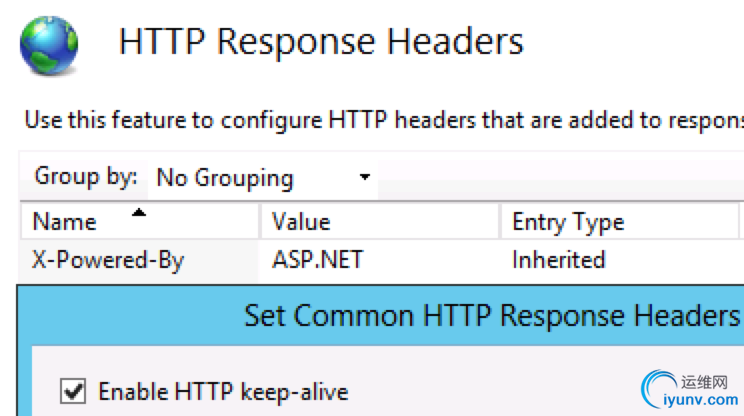Click the Enable HTTP keep-alive label text

click(223, 392)
